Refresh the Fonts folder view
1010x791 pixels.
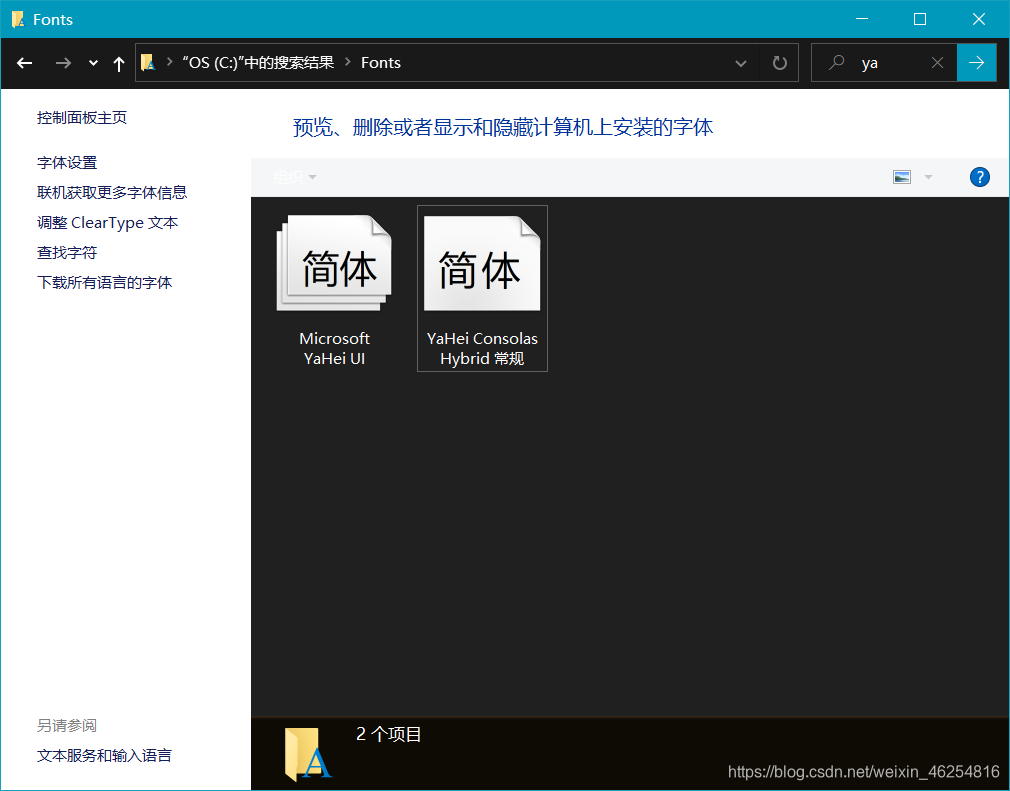(779, 63)
